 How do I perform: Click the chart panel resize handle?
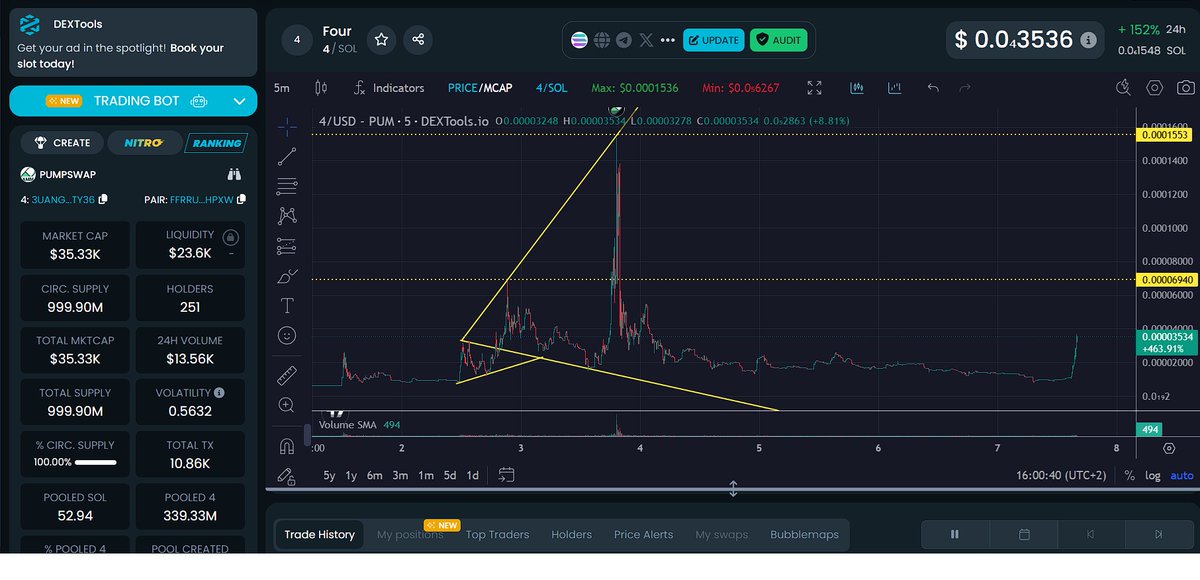tap(733, 489)
